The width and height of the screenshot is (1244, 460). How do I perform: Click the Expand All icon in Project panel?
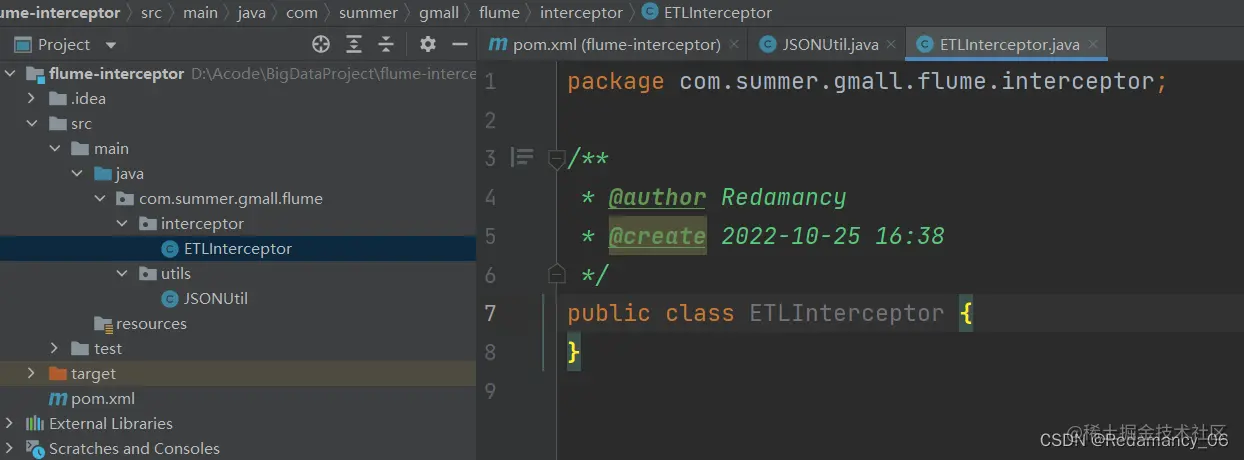(354, 44)
